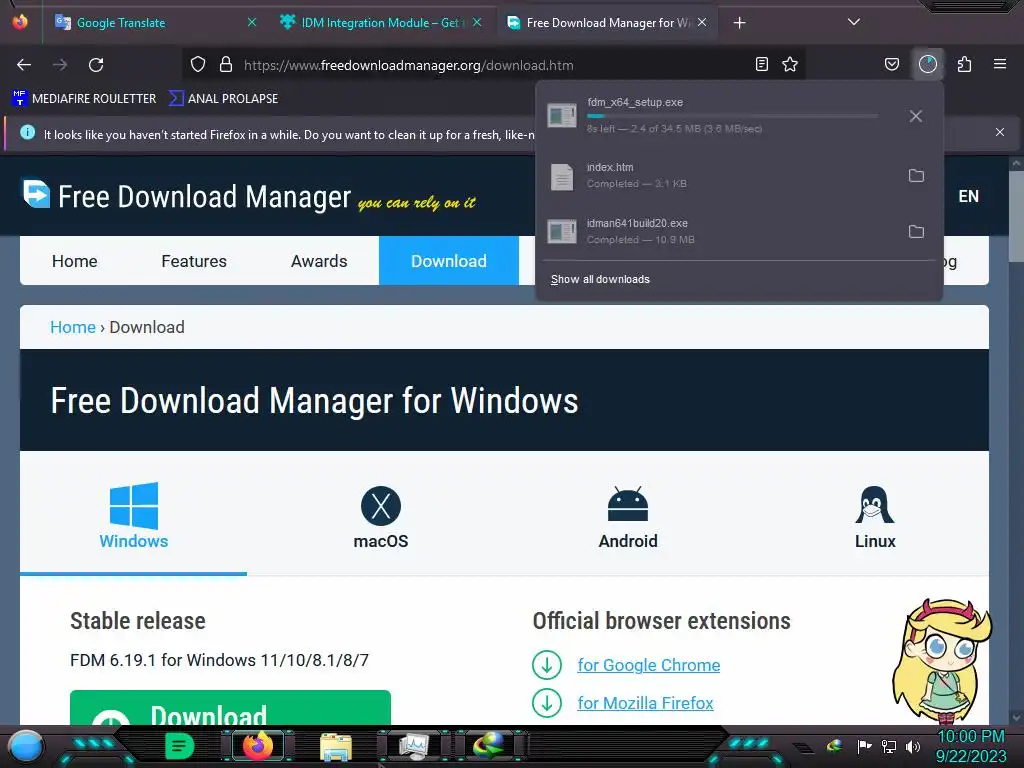
Task: Click the "FDM 6.19.1 for Windows 11/10/8.1/8/7" text
Action: tap(219, 660)
